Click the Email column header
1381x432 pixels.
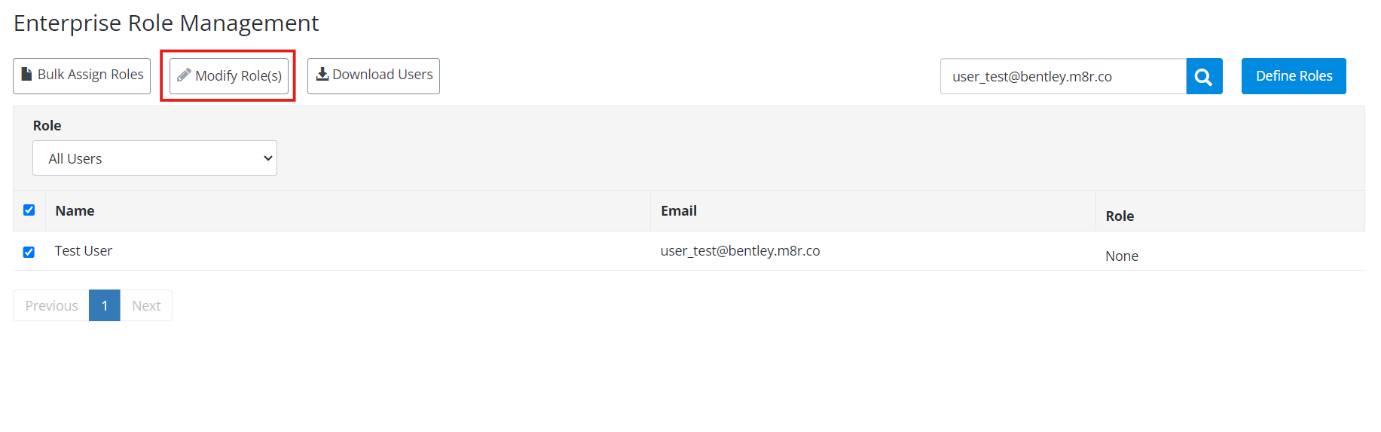click(679, 211)
